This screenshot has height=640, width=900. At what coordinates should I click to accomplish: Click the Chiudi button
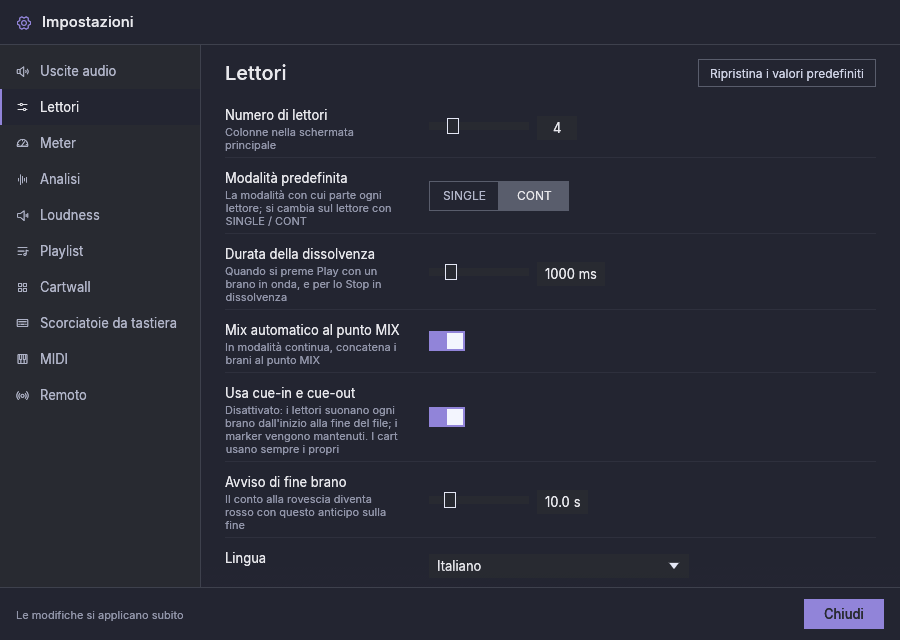[843, 614]
